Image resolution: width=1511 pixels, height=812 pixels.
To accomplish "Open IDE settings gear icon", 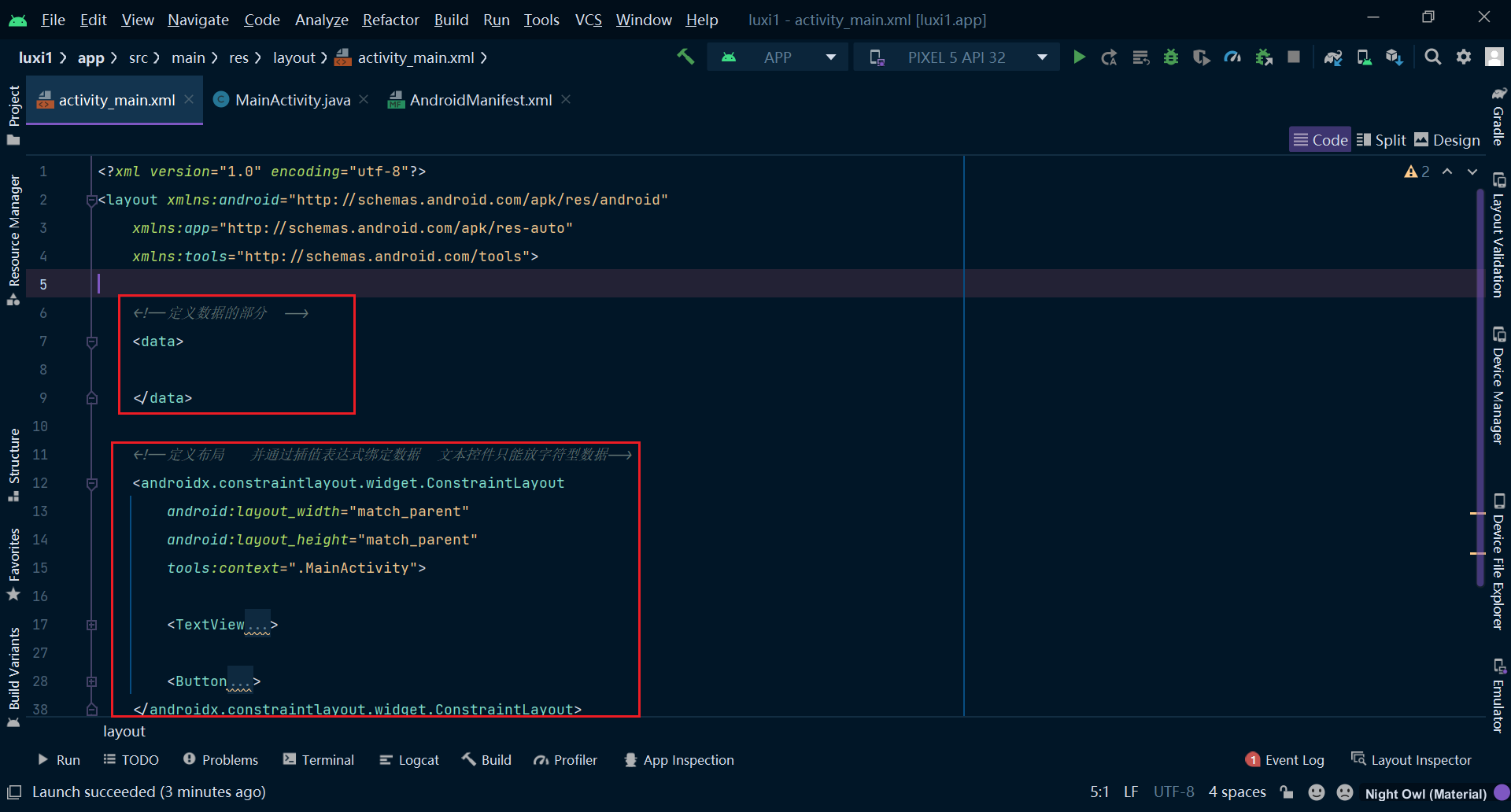I will click(x=1464, y=57).
